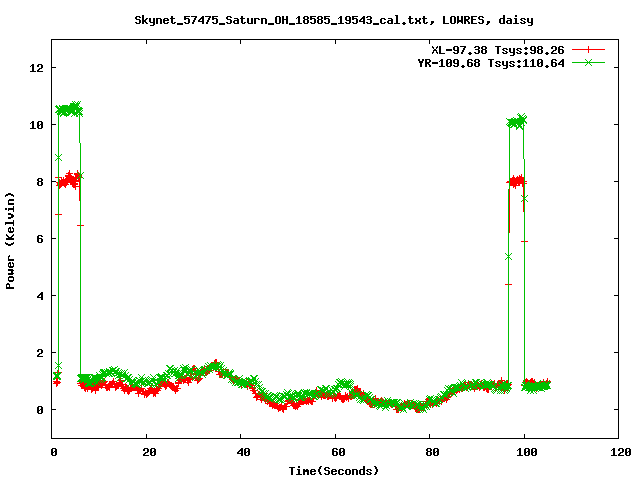Select the XL-97.38 Tsys:98.26 legend label
This screenshot has height=480, width=640.
tap(498, 49)
